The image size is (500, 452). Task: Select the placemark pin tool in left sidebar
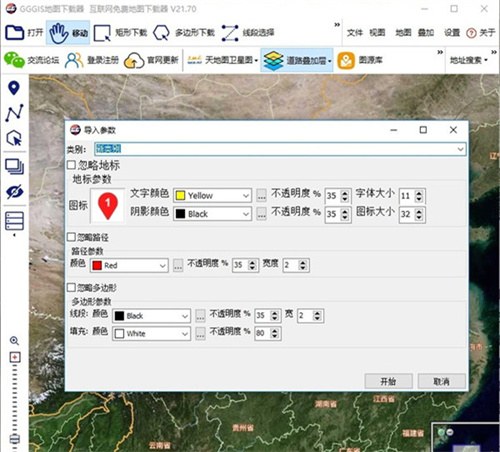tap(14, 88)
